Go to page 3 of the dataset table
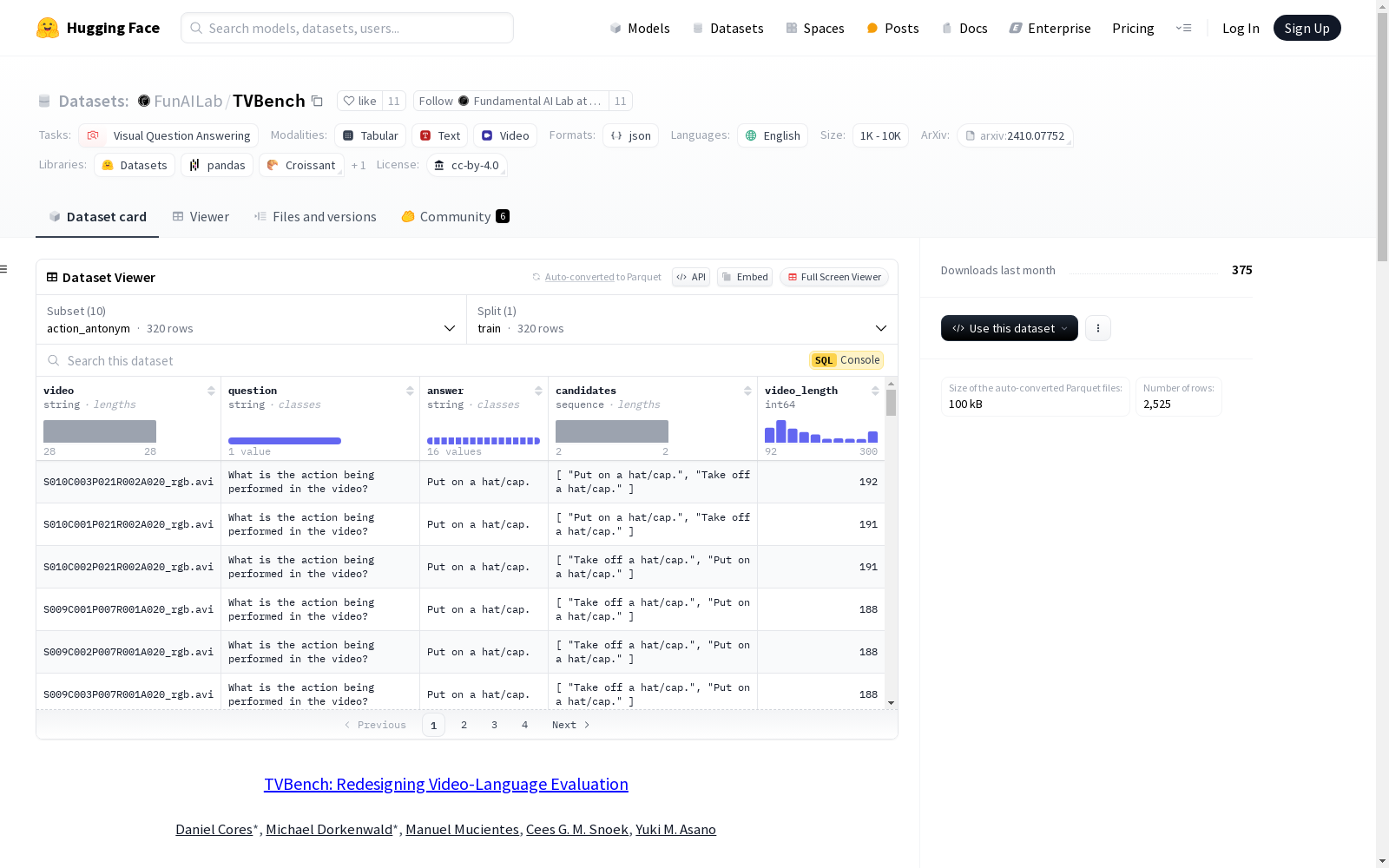 [495, 726]
